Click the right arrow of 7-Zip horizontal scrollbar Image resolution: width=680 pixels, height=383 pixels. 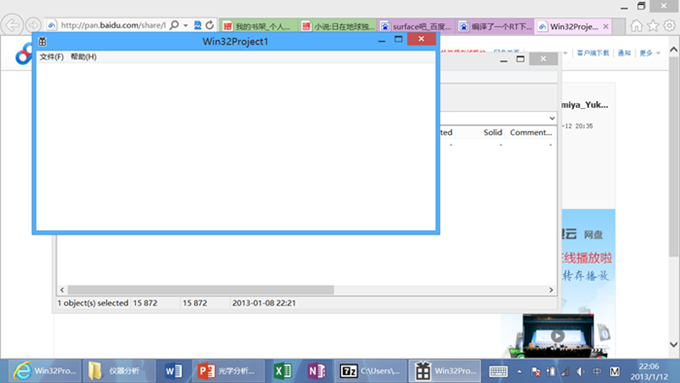[551, 290]
